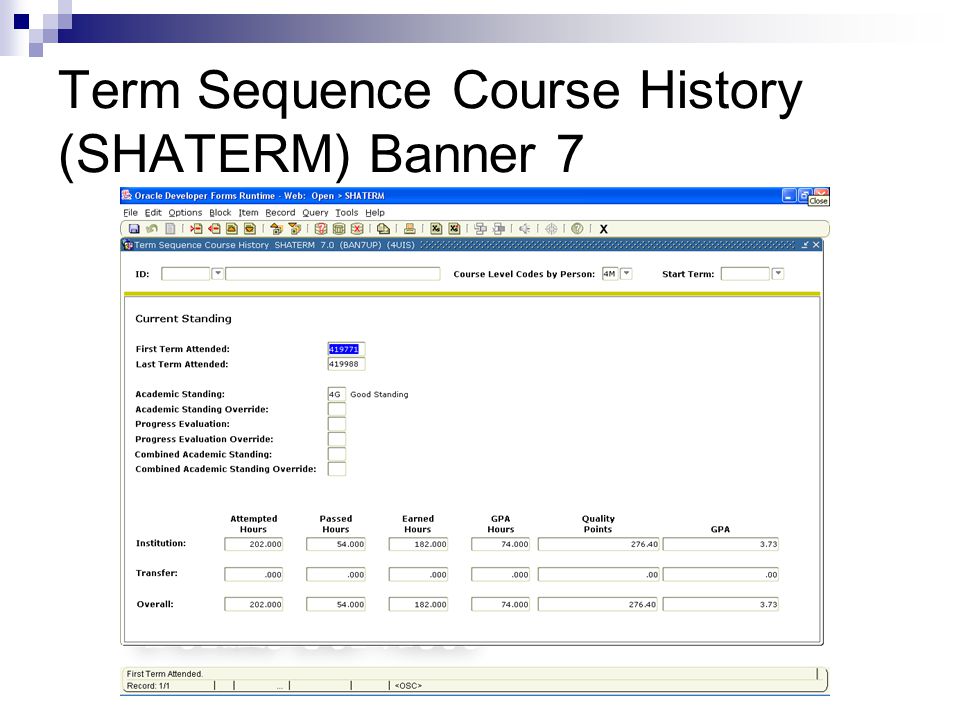Image resolution: width=960 pixels, height=720 pixels.
Task: Click the Rollback toolbar icon
Action: click(x=152, y=229)
